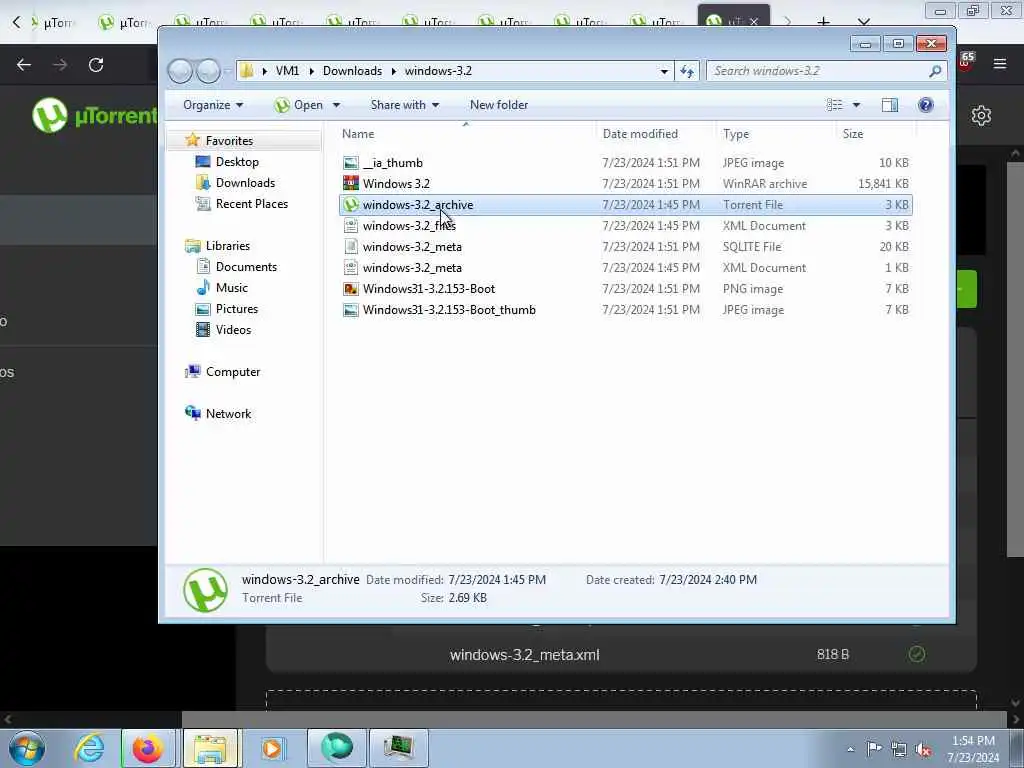The height and width of the screenshot is (768, 1024).
Task: Sort files by Date modified column
Action: pyautogui.click(x=640, y=134)
